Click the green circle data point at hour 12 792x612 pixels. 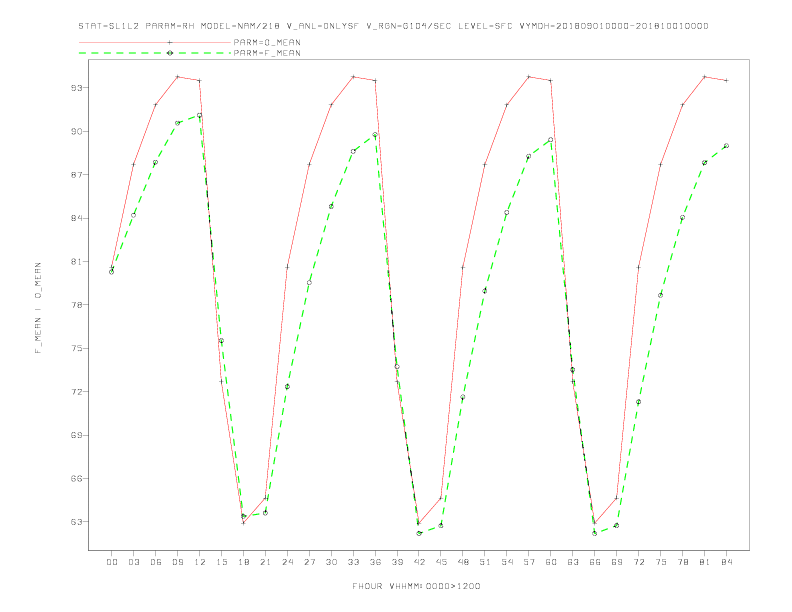[x=200, y=116]
